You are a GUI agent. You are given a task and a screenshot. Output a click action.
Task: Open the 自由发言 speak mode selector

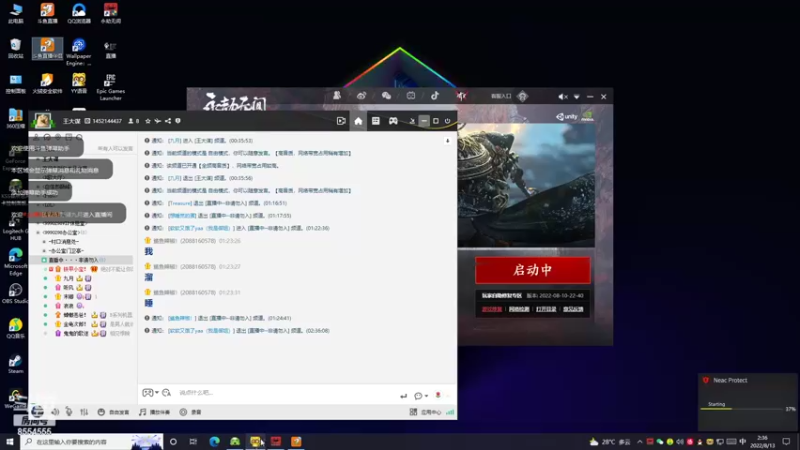coord(113,412)
